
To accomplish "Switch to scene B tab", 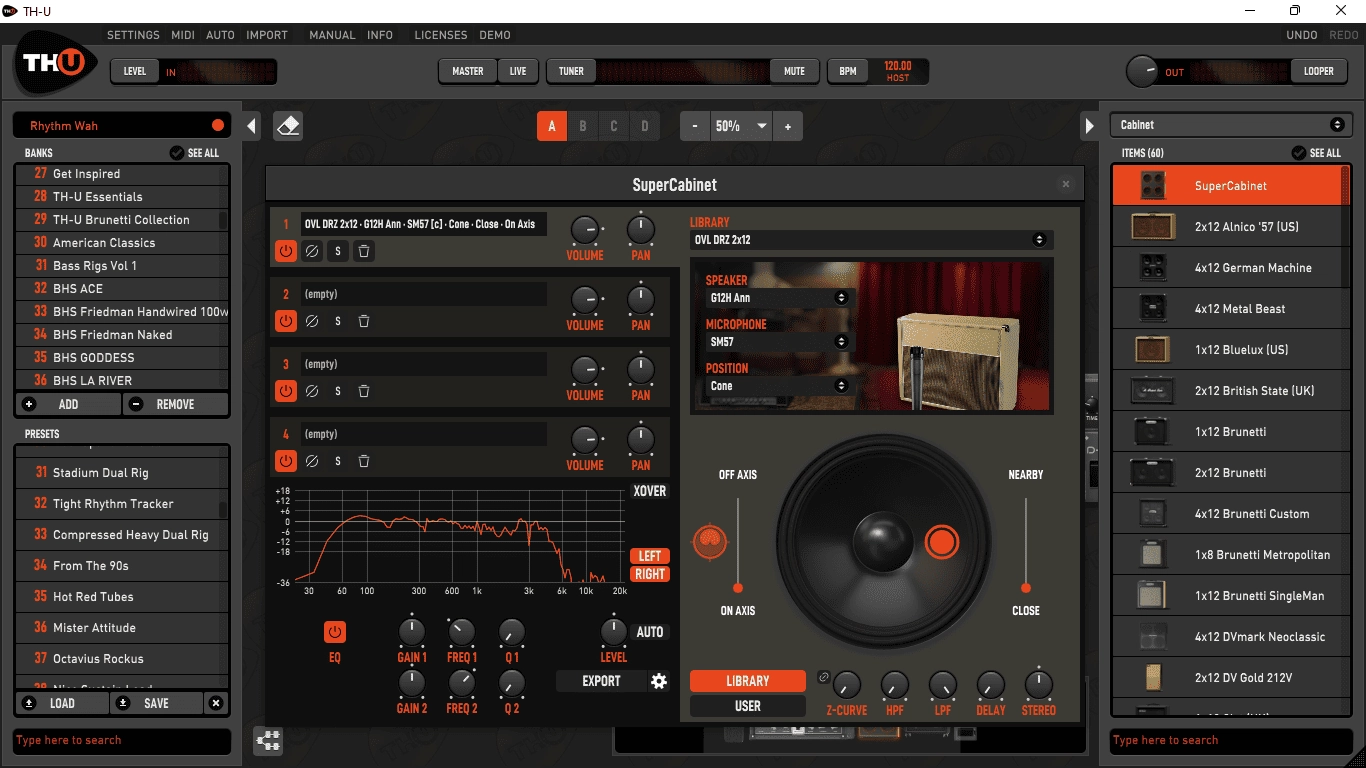I will tap(583, 126).
